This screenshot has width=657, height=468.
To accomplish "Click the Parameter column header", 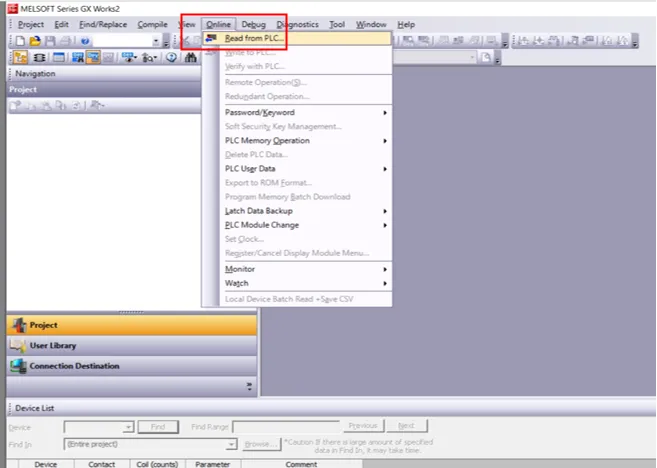I will click(x=212, y=464).
